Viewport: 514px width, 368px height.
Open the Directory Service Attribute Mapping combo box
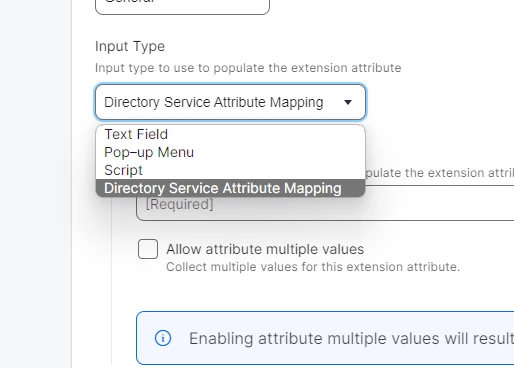tap(230, 102)
